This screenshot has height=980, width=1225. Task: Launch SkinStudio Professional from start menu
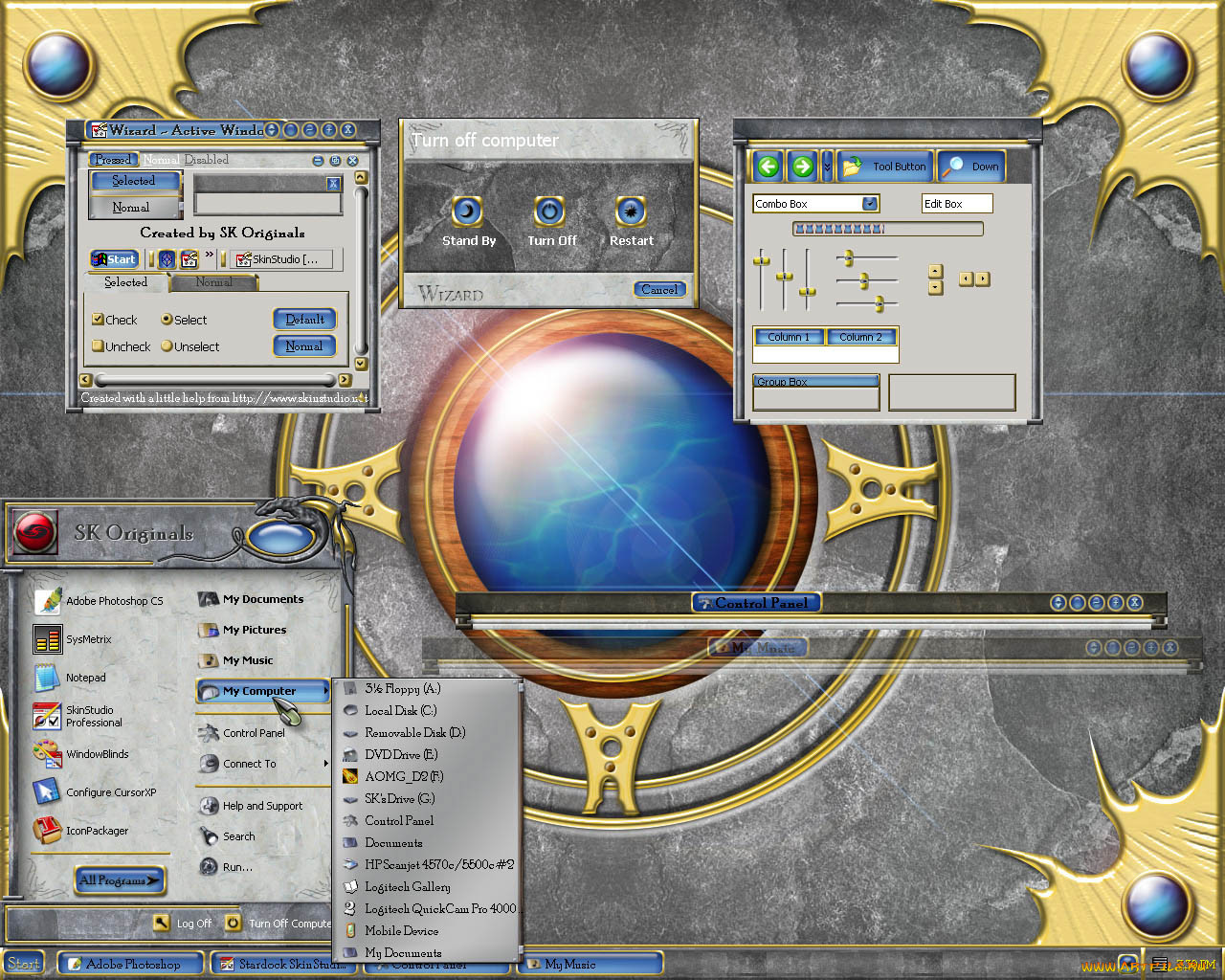pos(78,716)
